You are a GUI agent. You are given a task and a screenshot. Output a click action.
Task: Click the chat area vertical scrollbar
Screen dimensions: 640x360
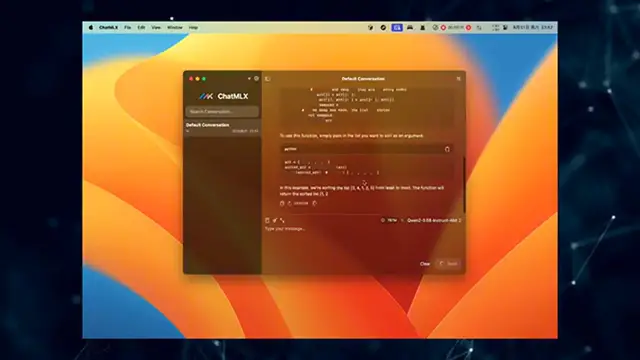(x=464, y=184)
